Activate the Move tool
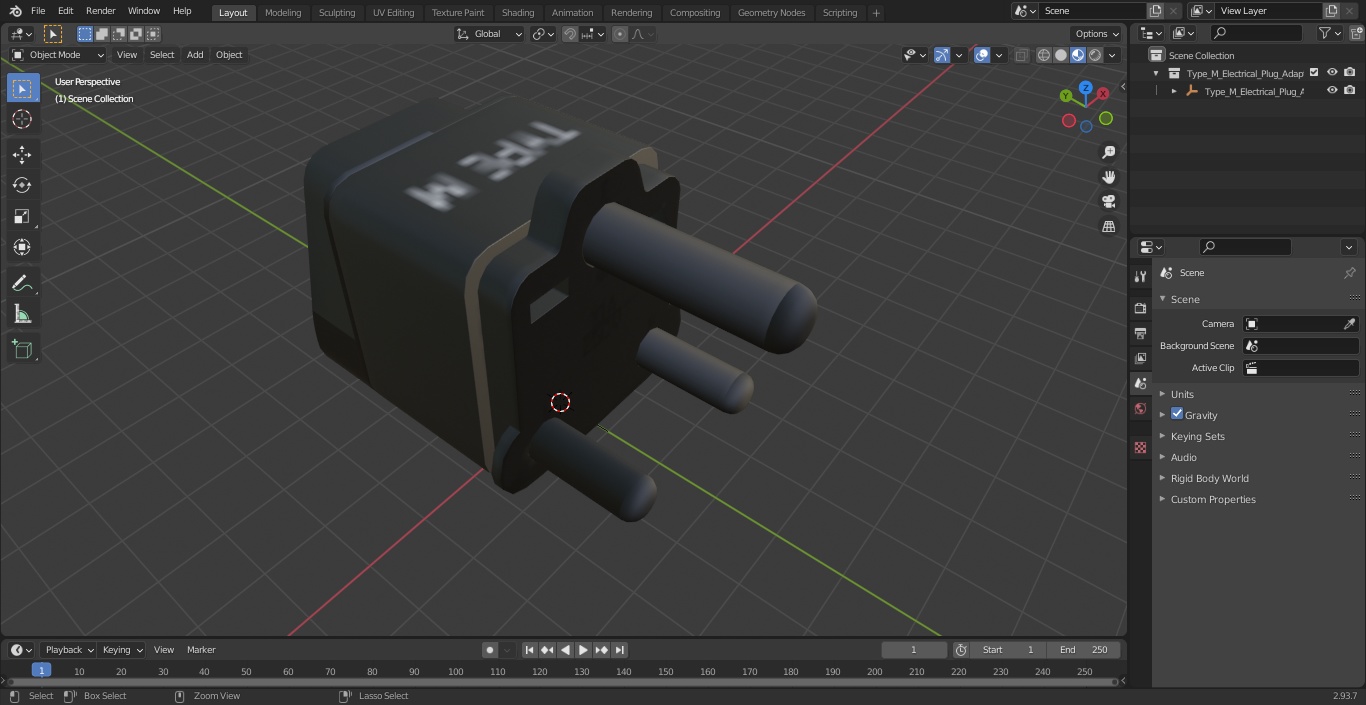Viewport: 1366px width, 705px height. tap(22, 155)
